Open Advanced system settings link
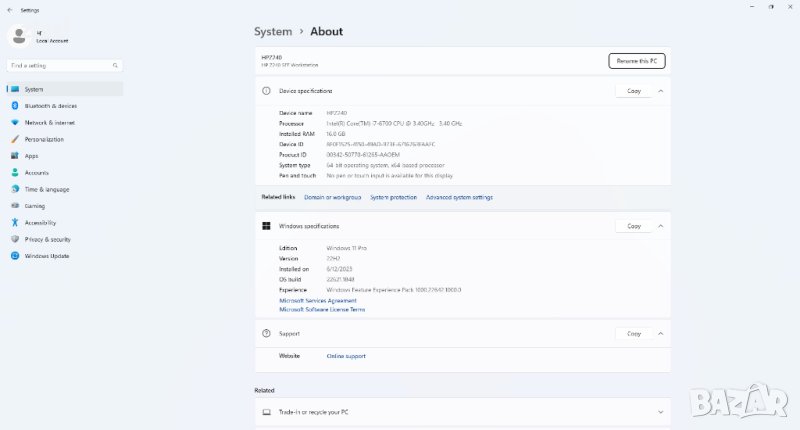800x430 pixels. tap(459, 197)
